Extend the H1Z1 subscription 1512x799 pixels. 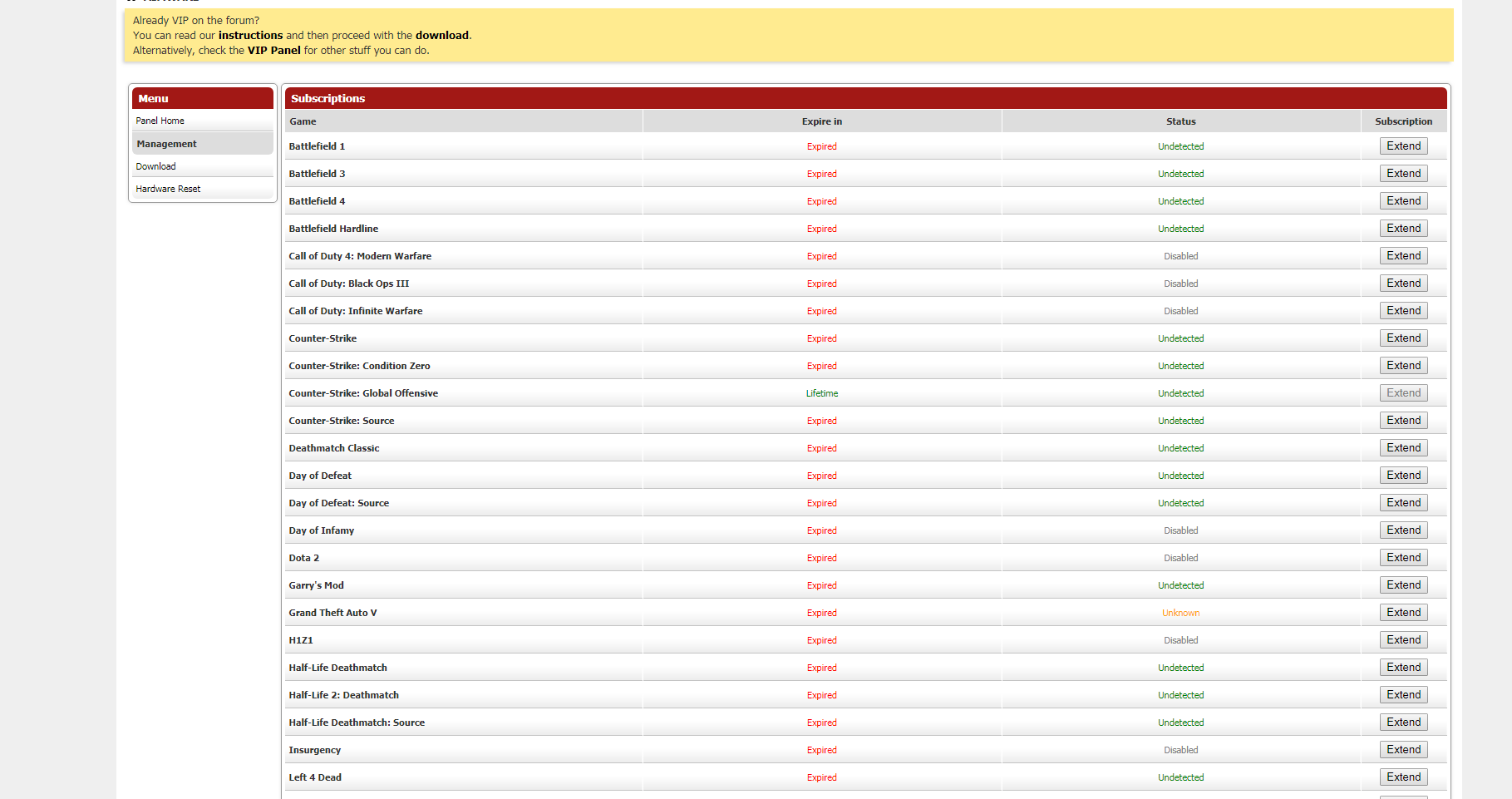(1404, 640)
